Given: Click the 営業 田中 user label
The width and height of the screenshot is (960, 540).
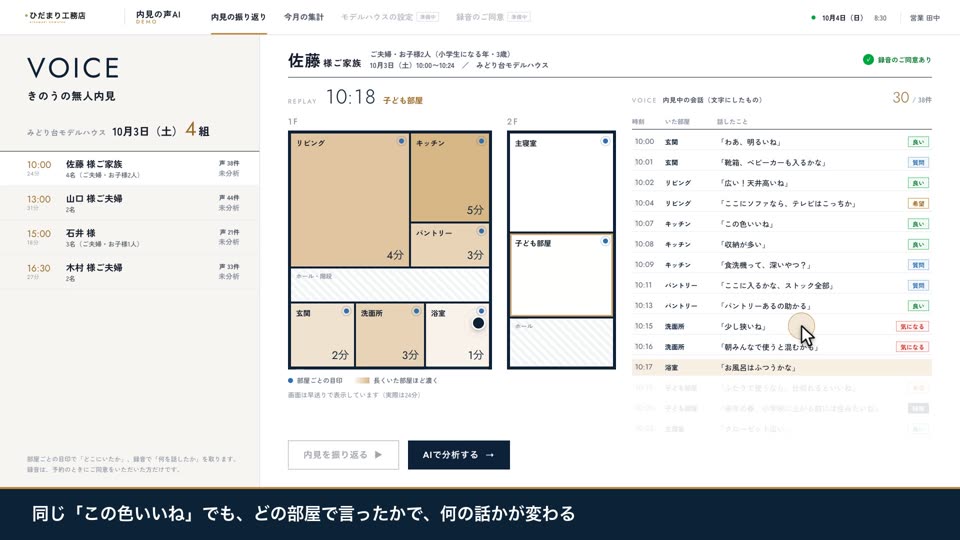Looking at the screenshot, I should (924, 18).
